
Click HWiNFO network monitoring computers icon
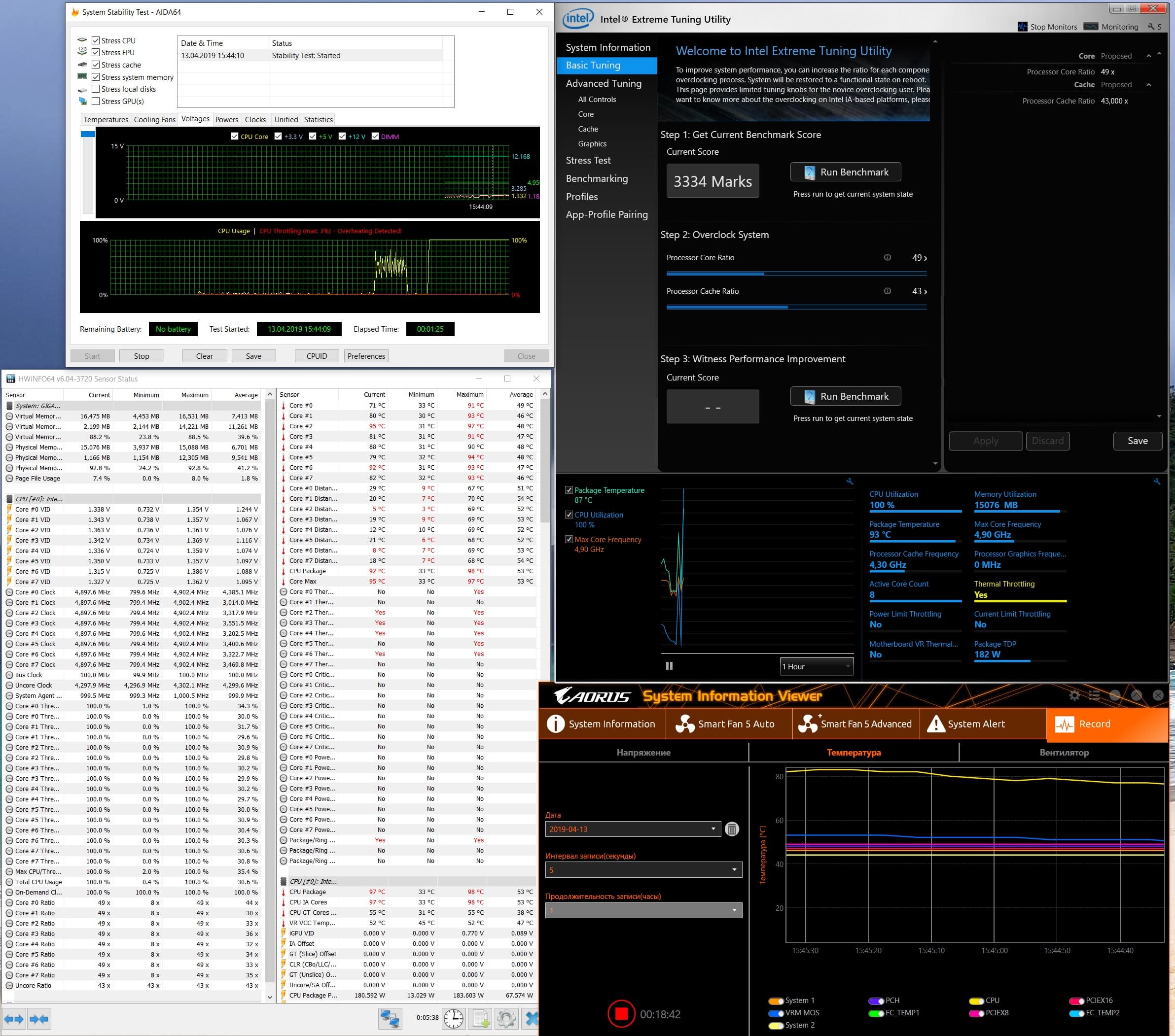390,1019
